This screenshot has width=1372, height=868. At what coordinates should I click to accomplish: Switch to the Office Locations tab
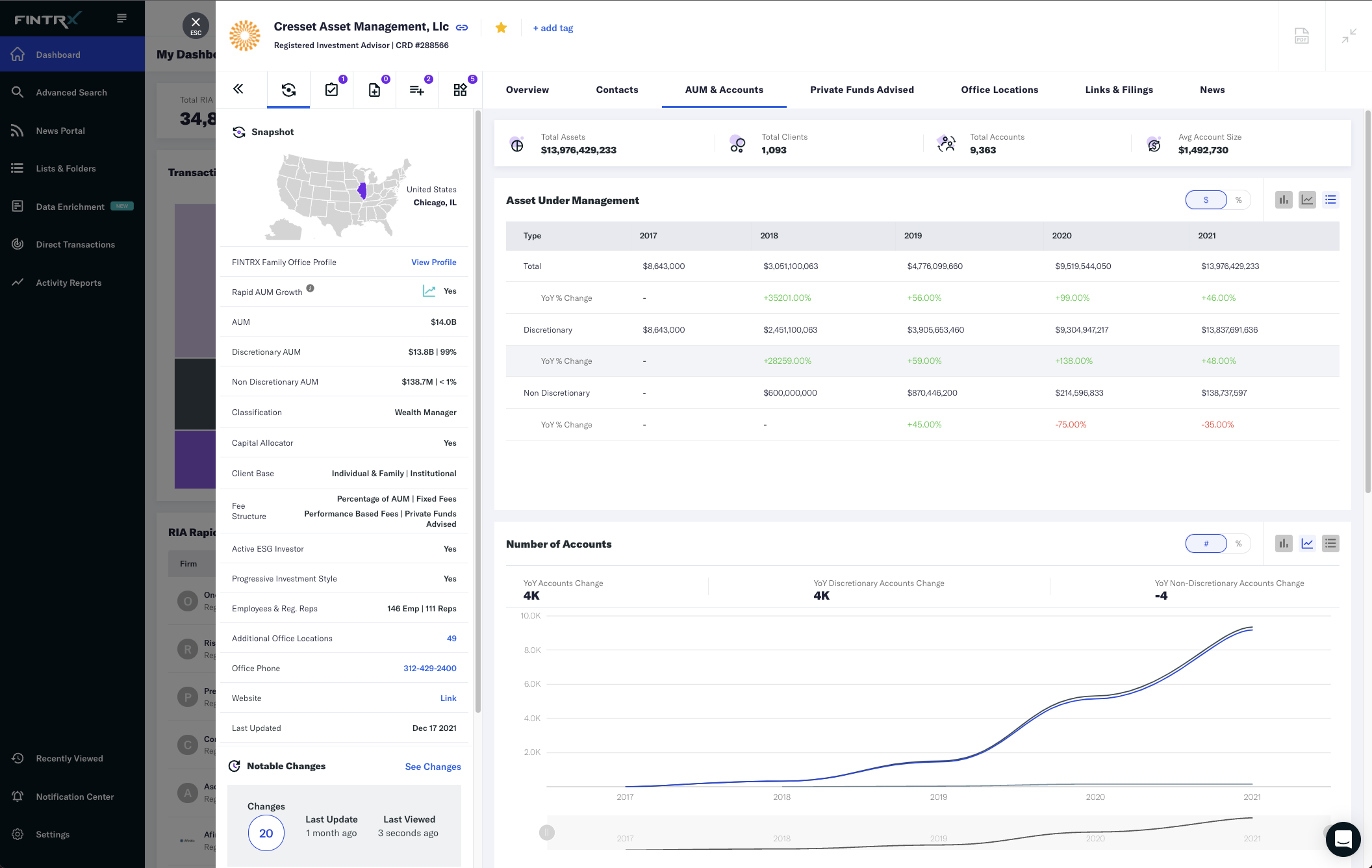[x=1000, y=90]
